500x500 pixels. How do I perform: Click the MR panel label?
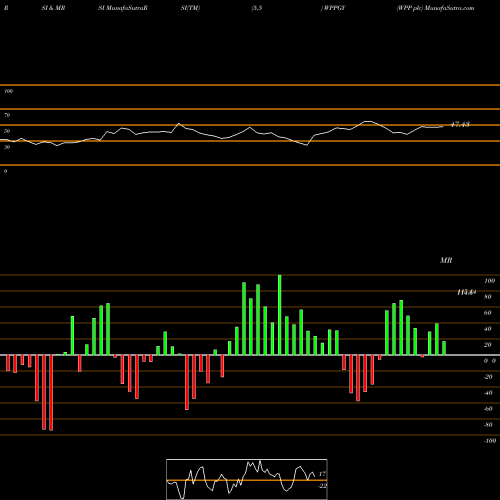click(x=446, y=260)
